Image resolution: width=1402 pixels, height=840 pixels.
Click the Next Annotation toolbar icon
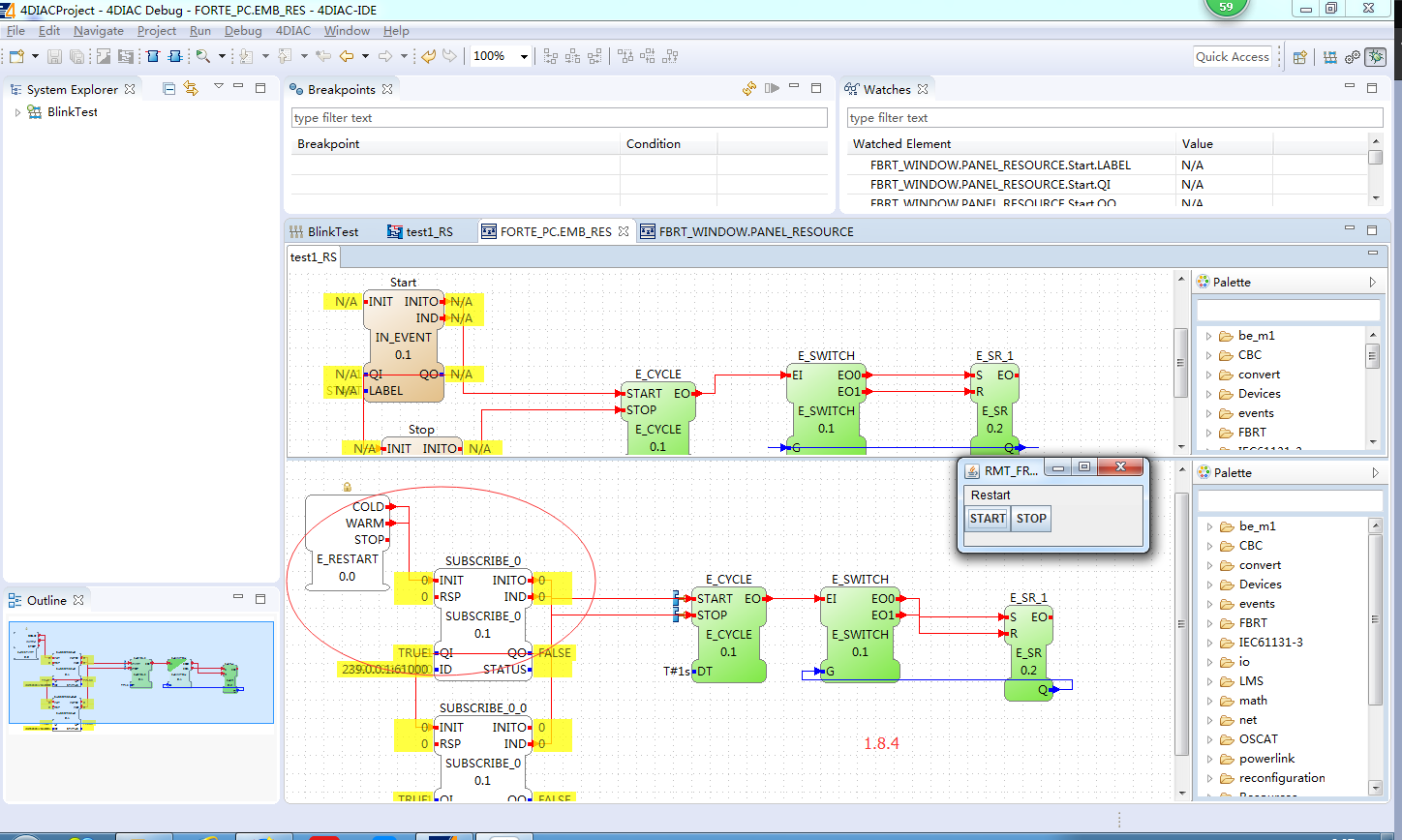247,56
